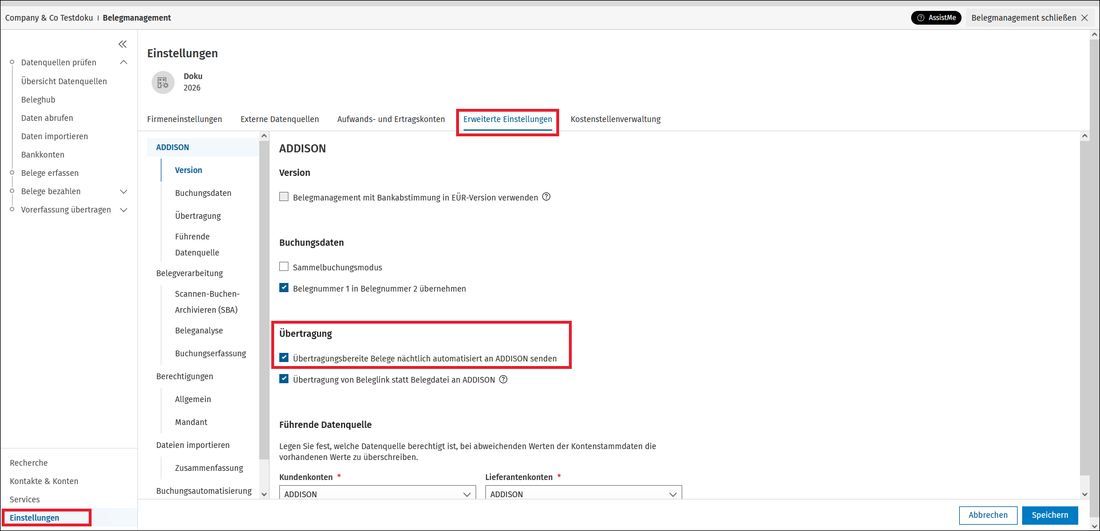Jump to Übertragung in settings navigation
Screen dimensions: 1100x531
(x=199, y=215)
